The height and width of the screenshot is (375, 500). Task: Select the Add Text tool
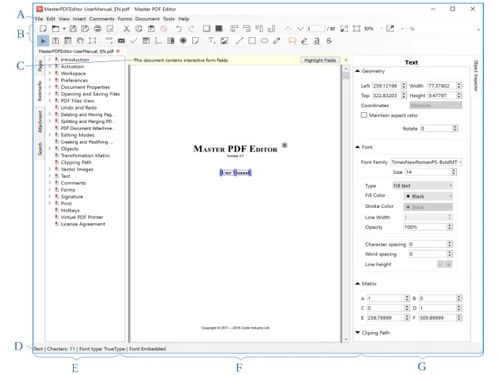coord(211,41)
